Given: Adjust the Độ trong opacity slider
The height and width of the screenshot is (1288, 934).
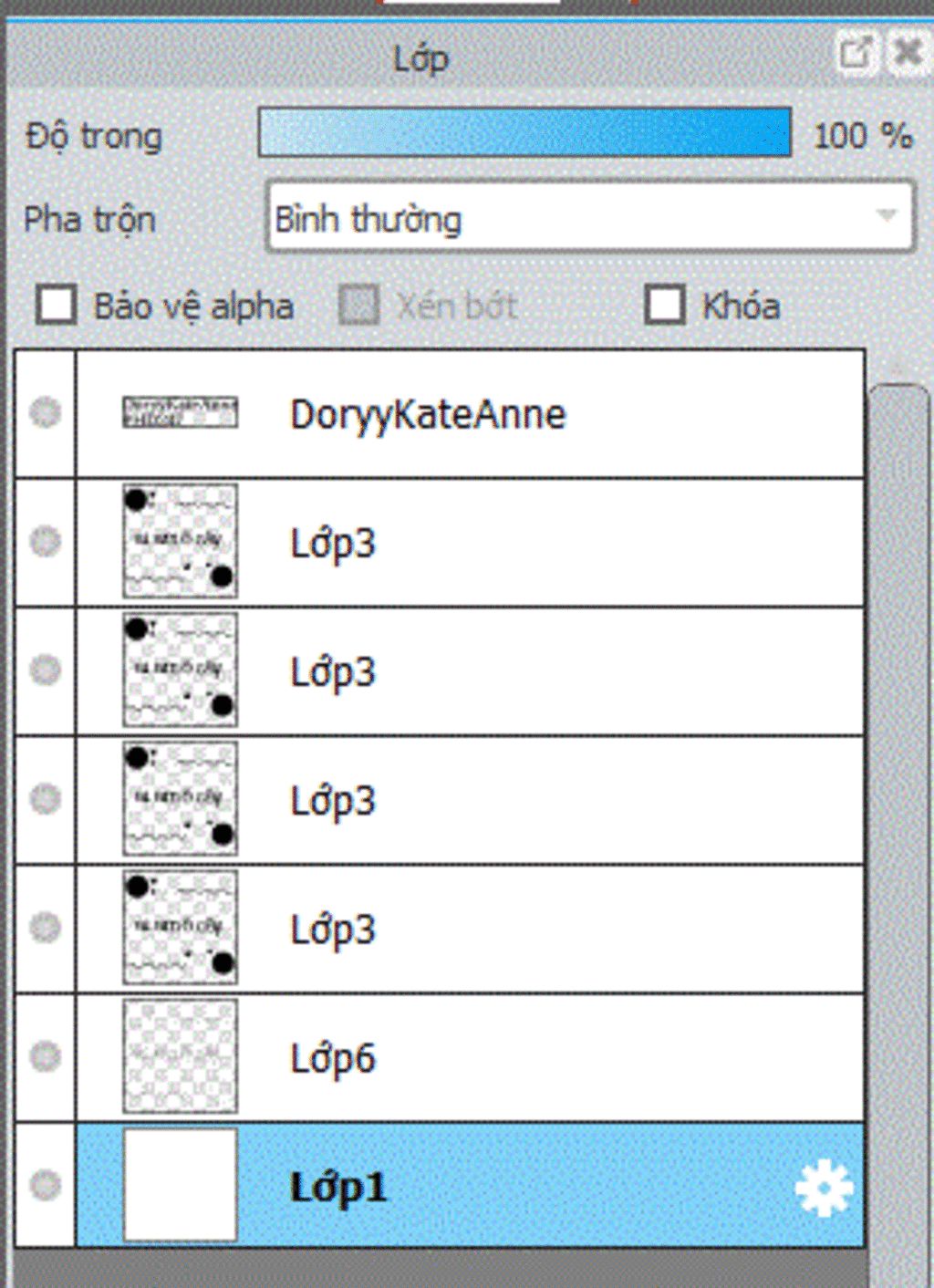Looking at the screenshot, I should 524,133.
